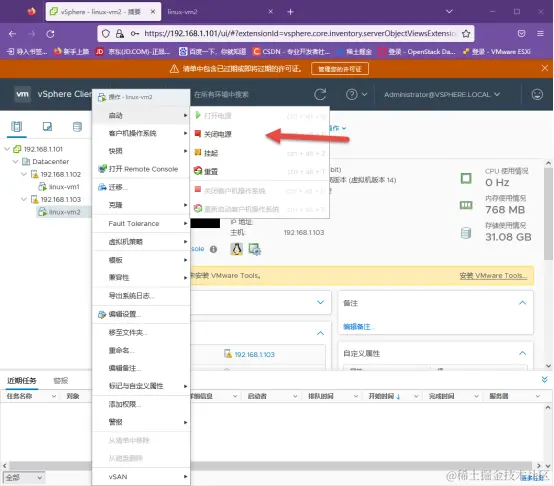Dismiss the orange license warning banner
The width and height of the screenshot is (554, 486).
click(x=544, y=68)
